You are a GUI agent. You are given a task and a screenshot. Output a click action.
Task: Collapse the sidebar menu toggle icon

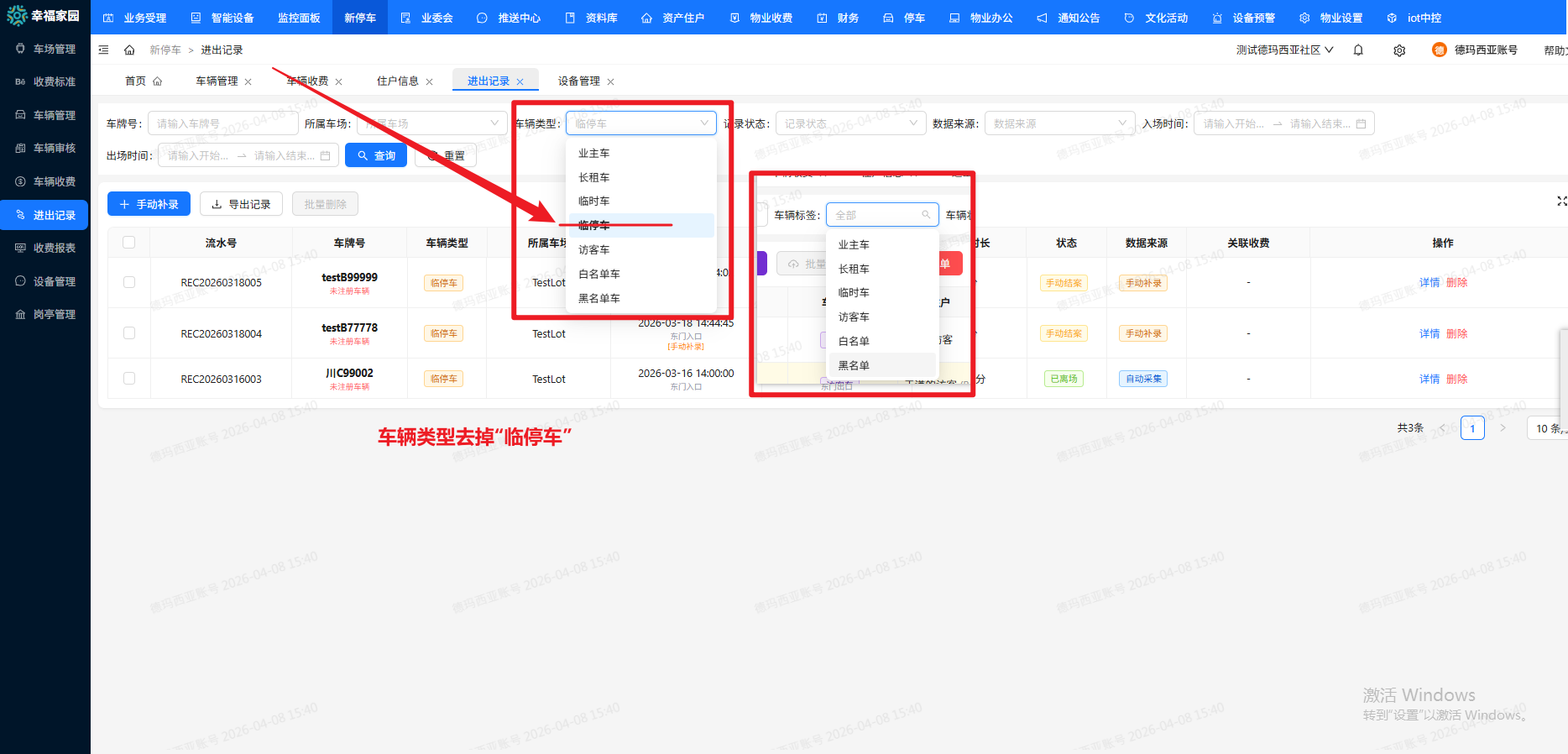[x=104, y=50]
